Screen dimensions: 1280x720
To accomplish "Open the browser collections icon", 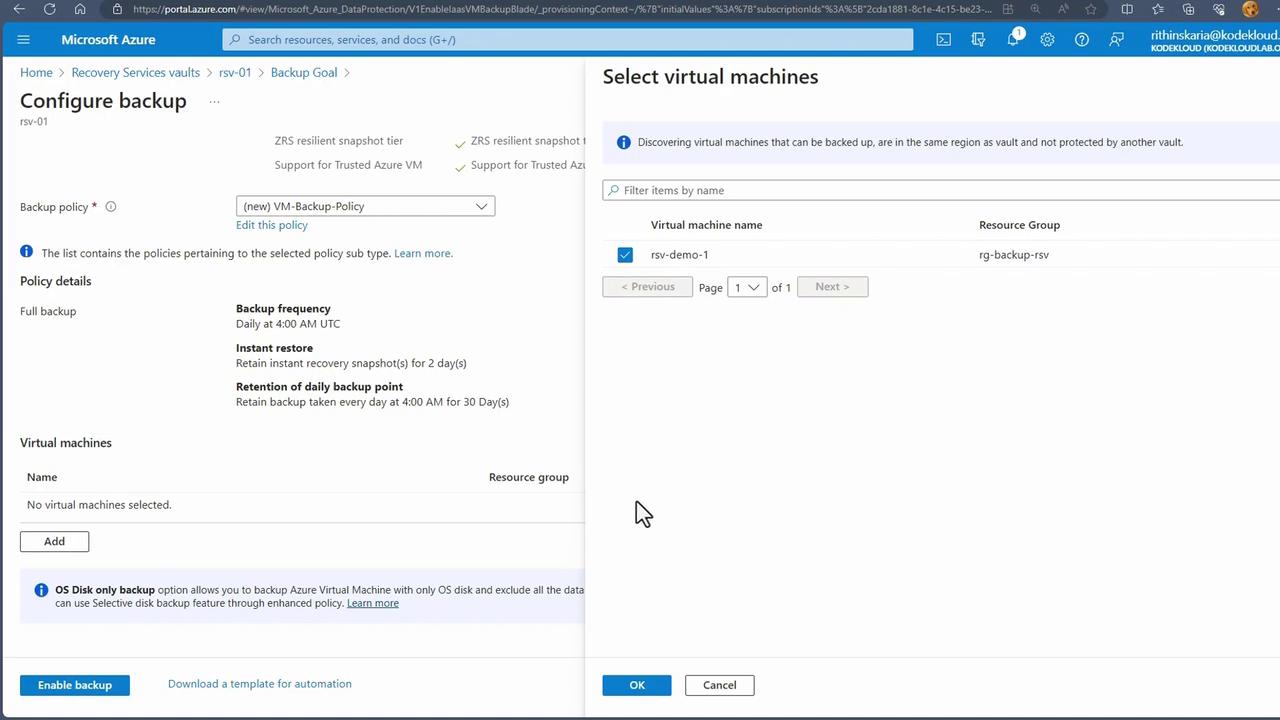I will tap(1188, 9).
